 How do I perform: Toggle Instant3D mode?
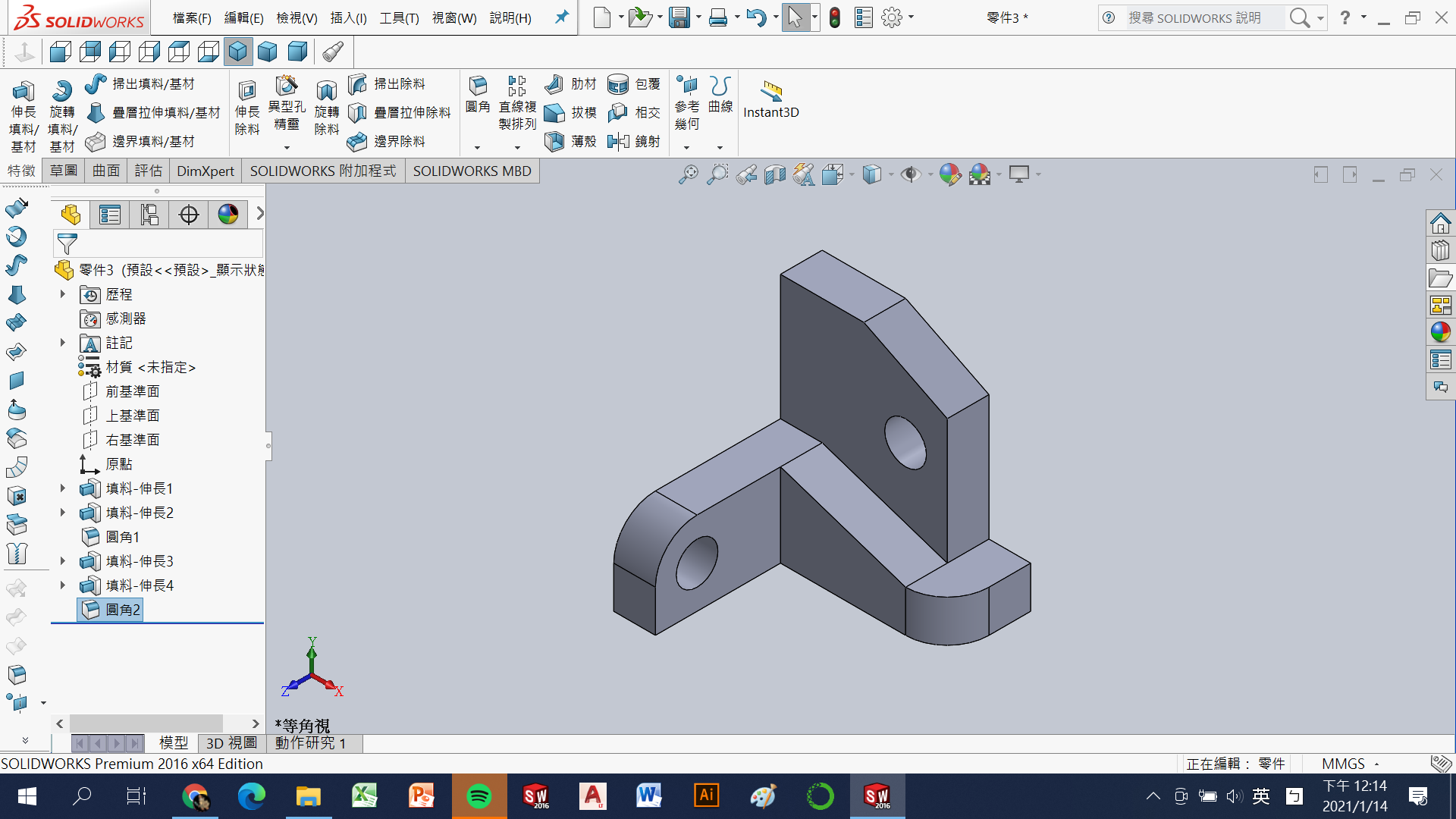[771, 99]
